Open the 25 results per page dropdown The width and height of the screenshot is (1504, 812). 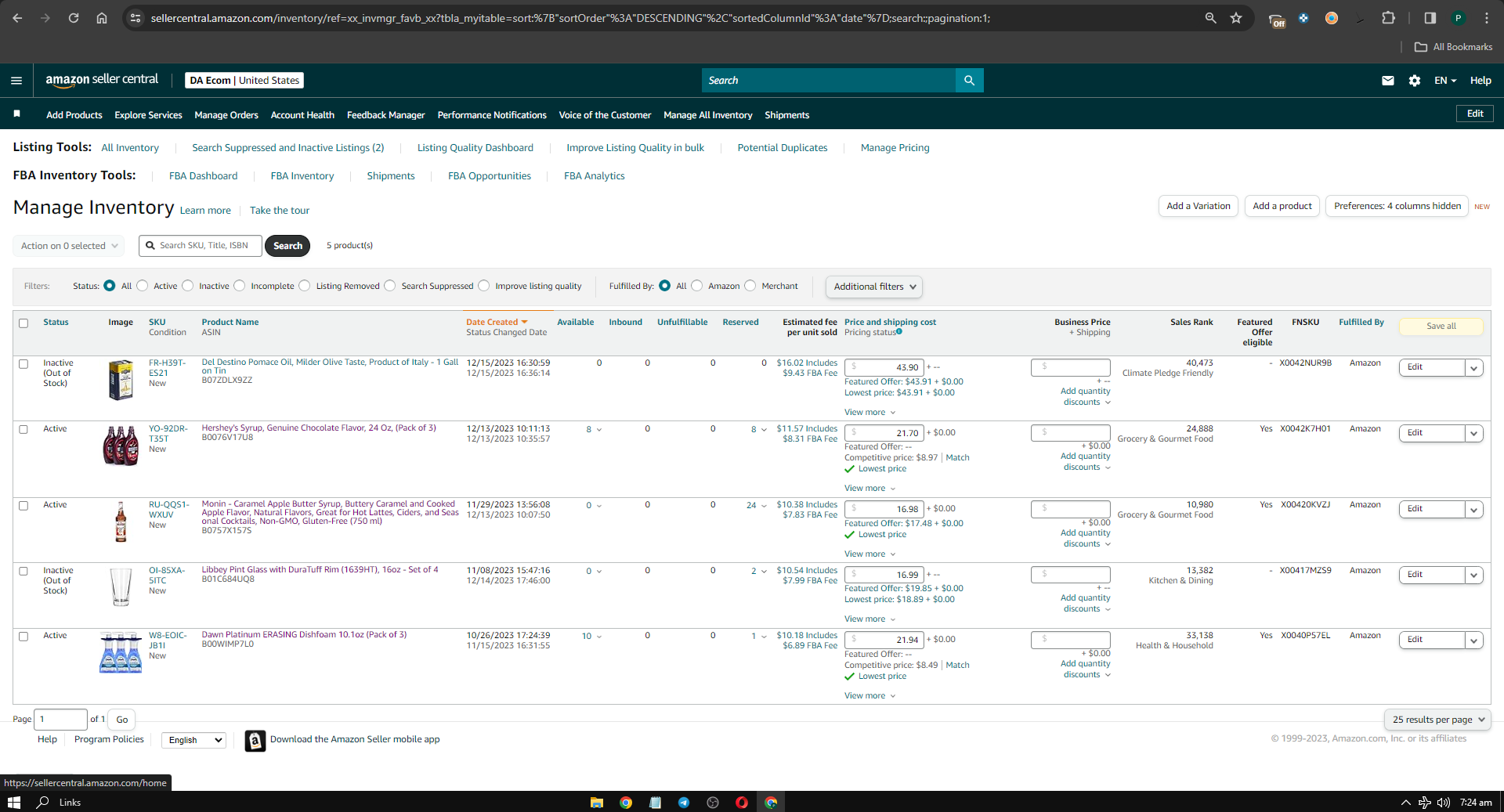[x=1438, y=720]
